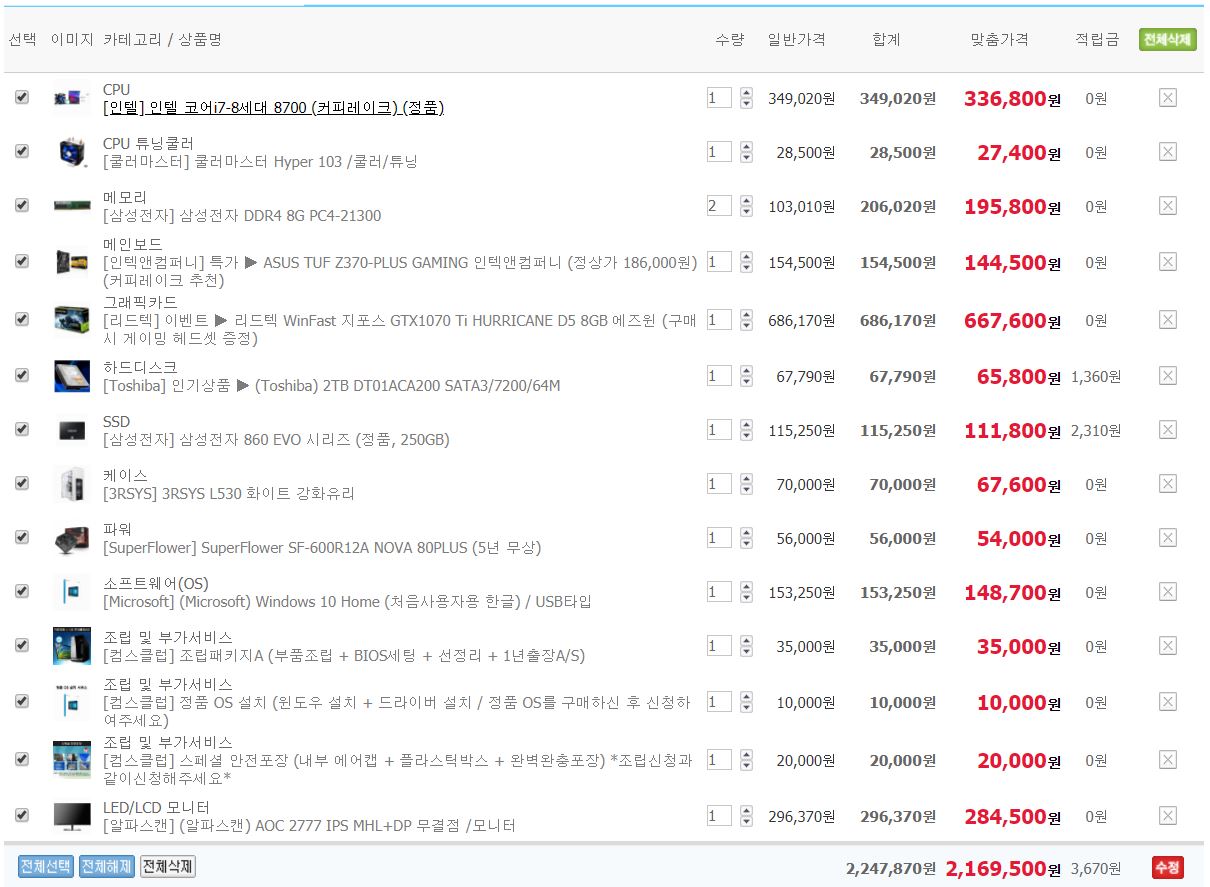Open the AOC monitor thumbnail image
Screen dimensions: 1210x887
tap(72, 816)
